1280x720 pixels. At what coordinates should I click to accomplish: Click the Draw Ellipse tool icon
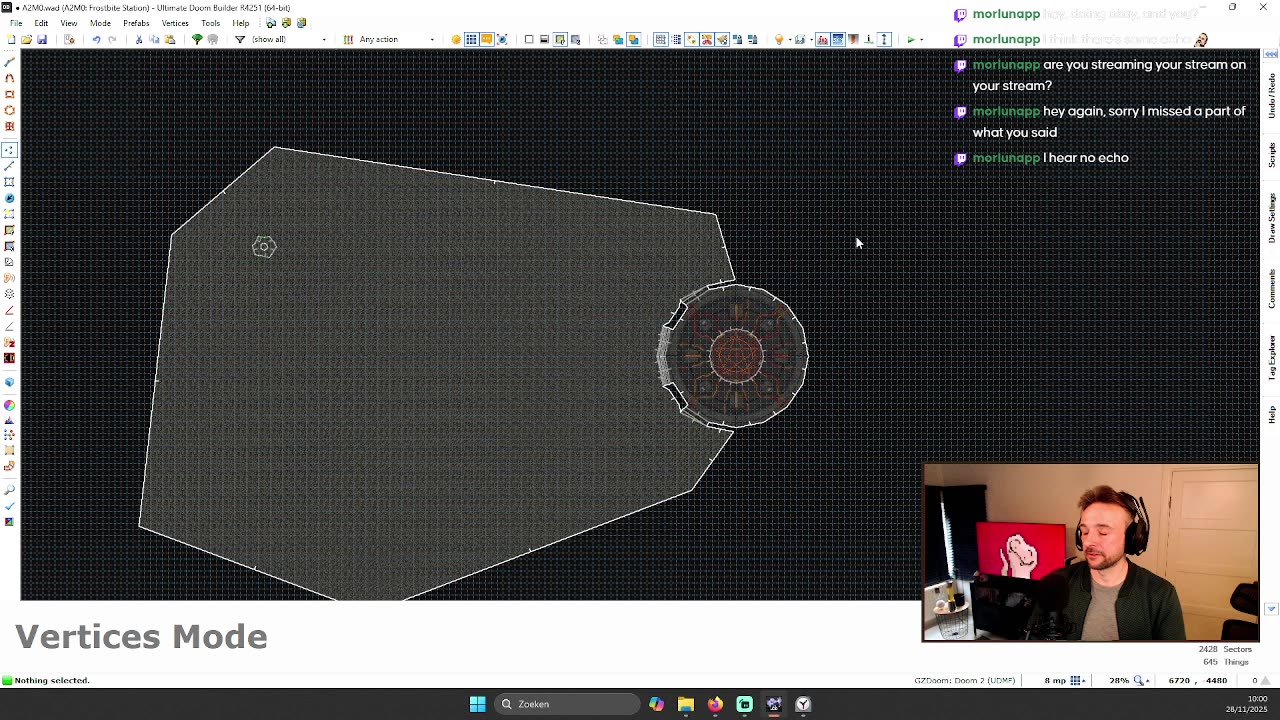10,110
